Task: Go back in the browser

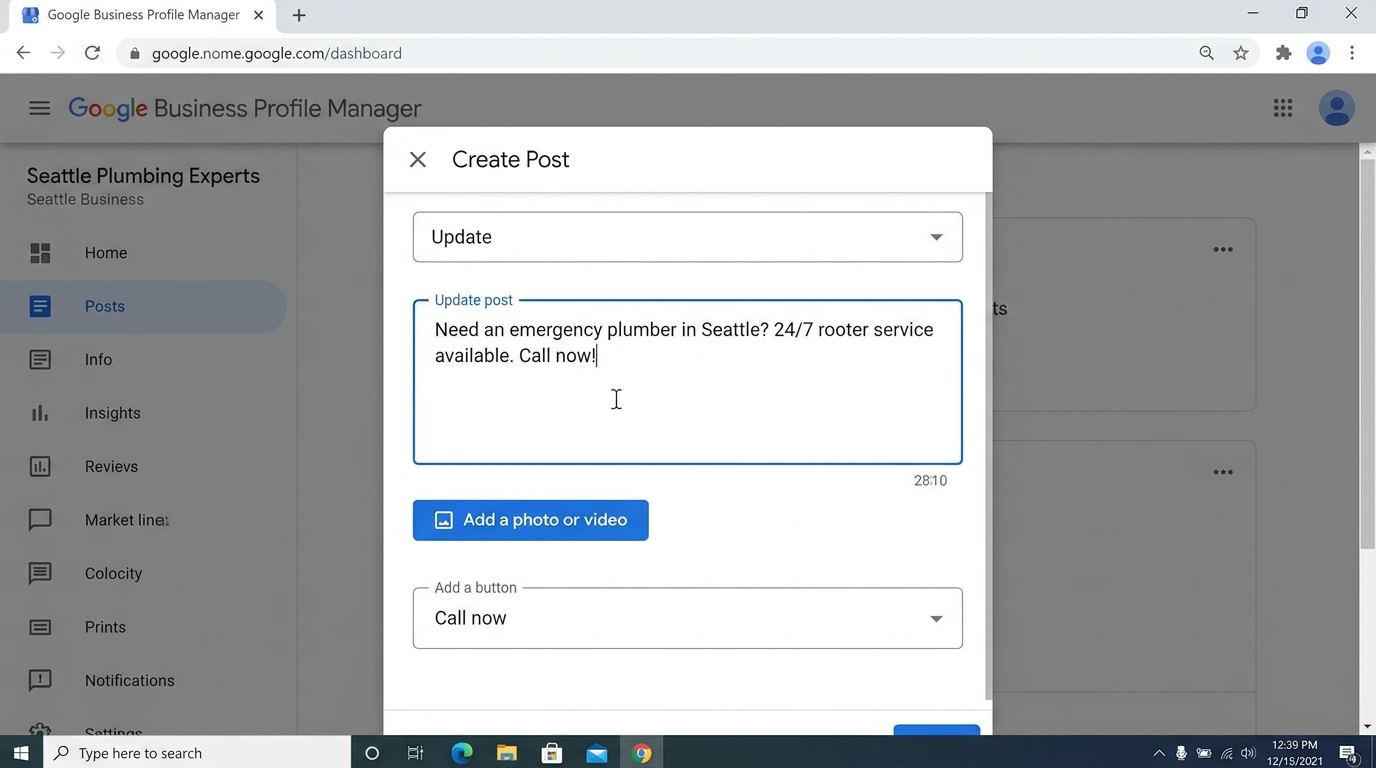Action: (x=24, y=53)
